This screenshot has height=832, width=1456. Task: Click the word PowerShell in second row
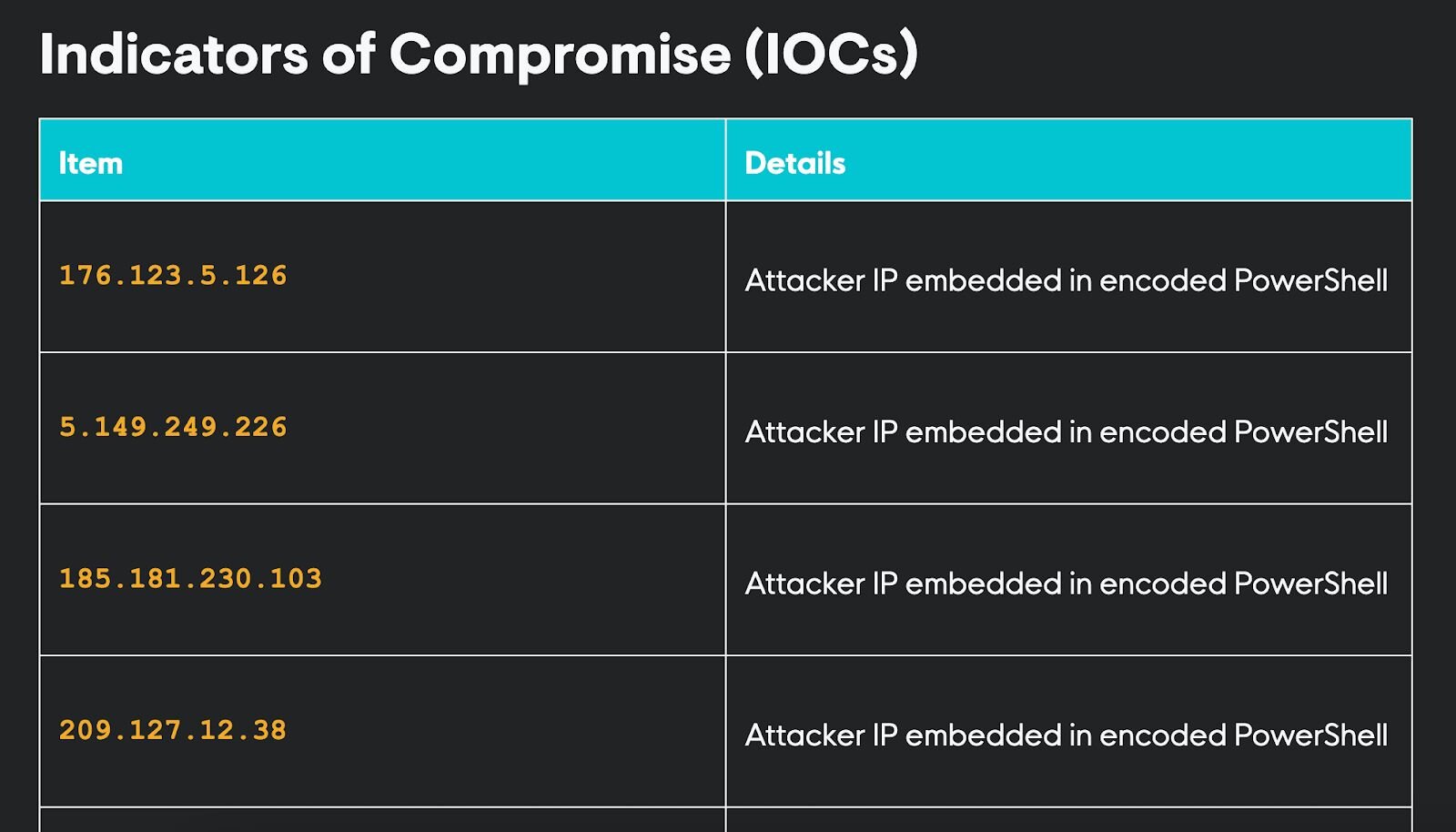pyautogui.click(x=1311, y=431)
